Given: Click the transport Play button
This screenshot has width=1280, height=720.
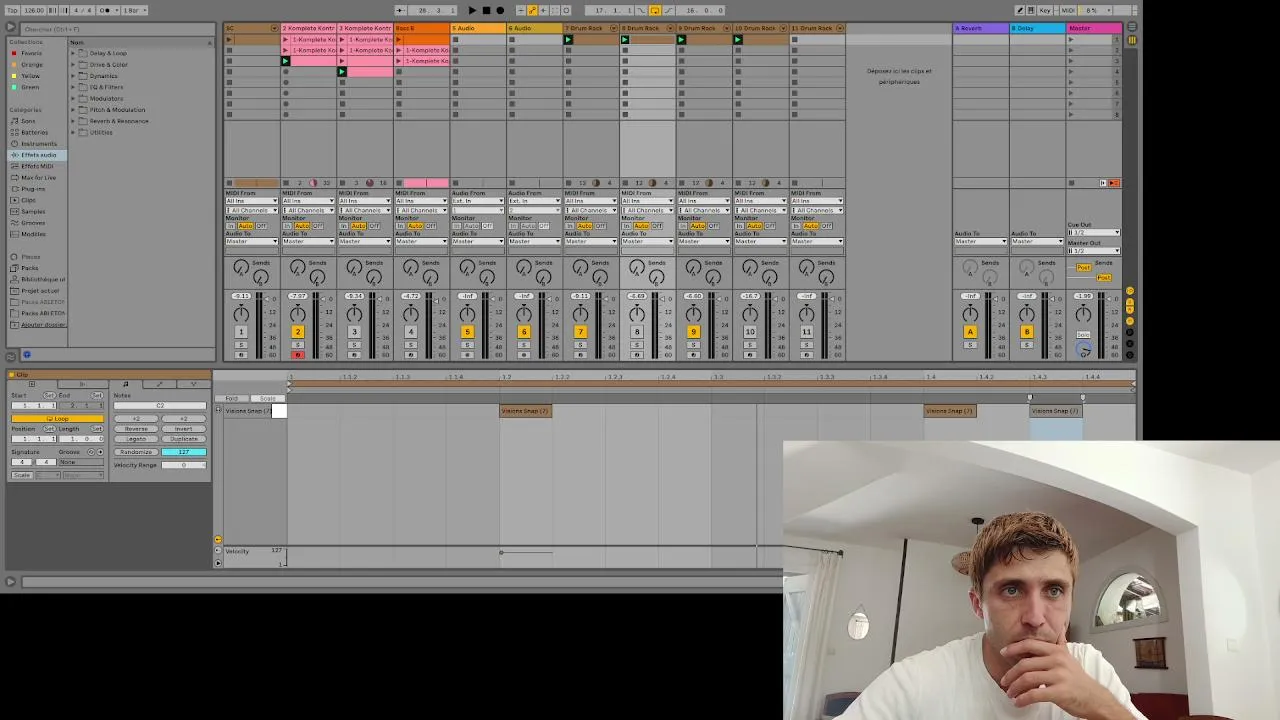Looking at the screenshot, I should [x=472, y=10].
